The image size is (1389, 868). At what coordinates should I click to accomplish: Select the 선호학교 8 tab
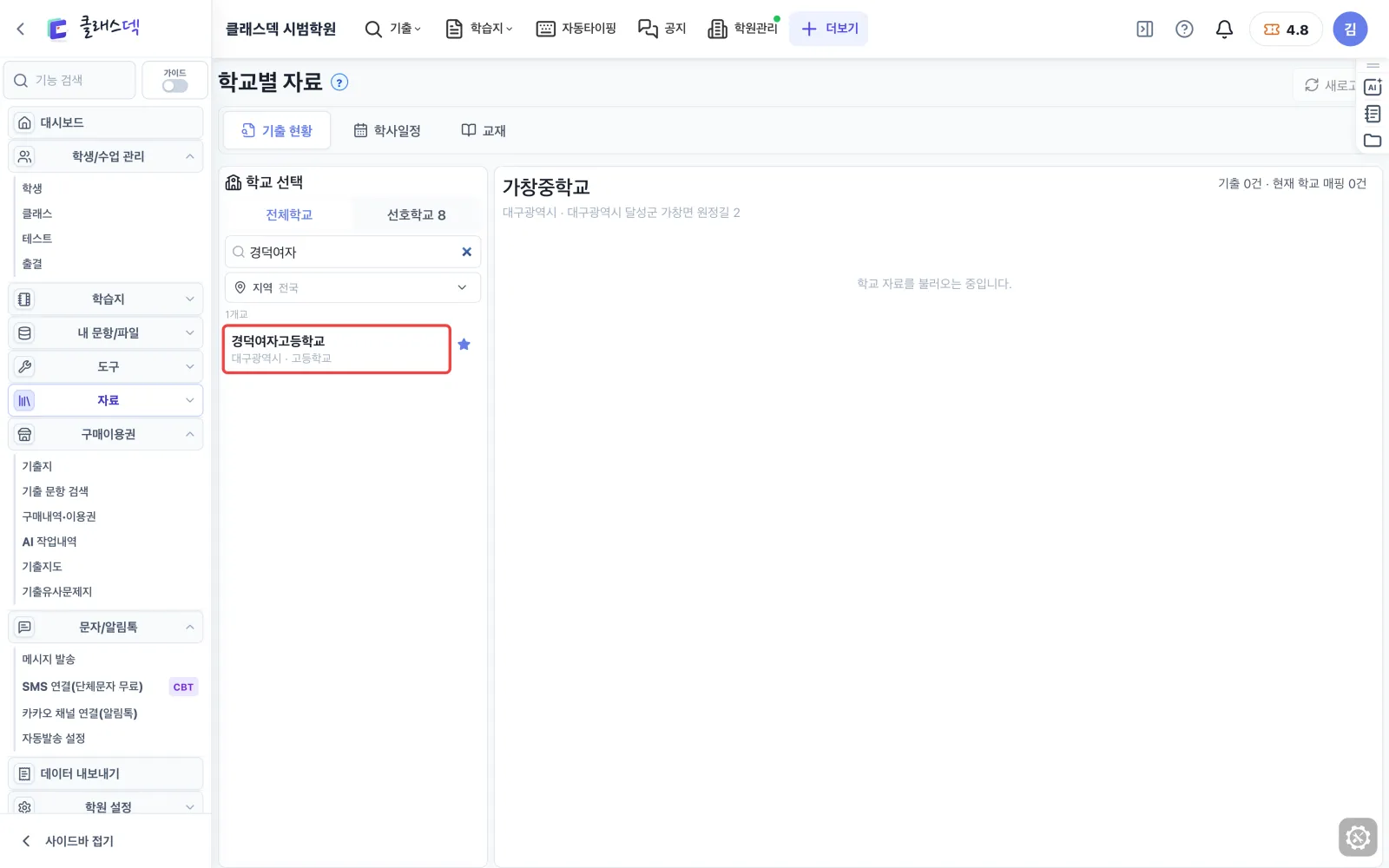tap(416, 214)
